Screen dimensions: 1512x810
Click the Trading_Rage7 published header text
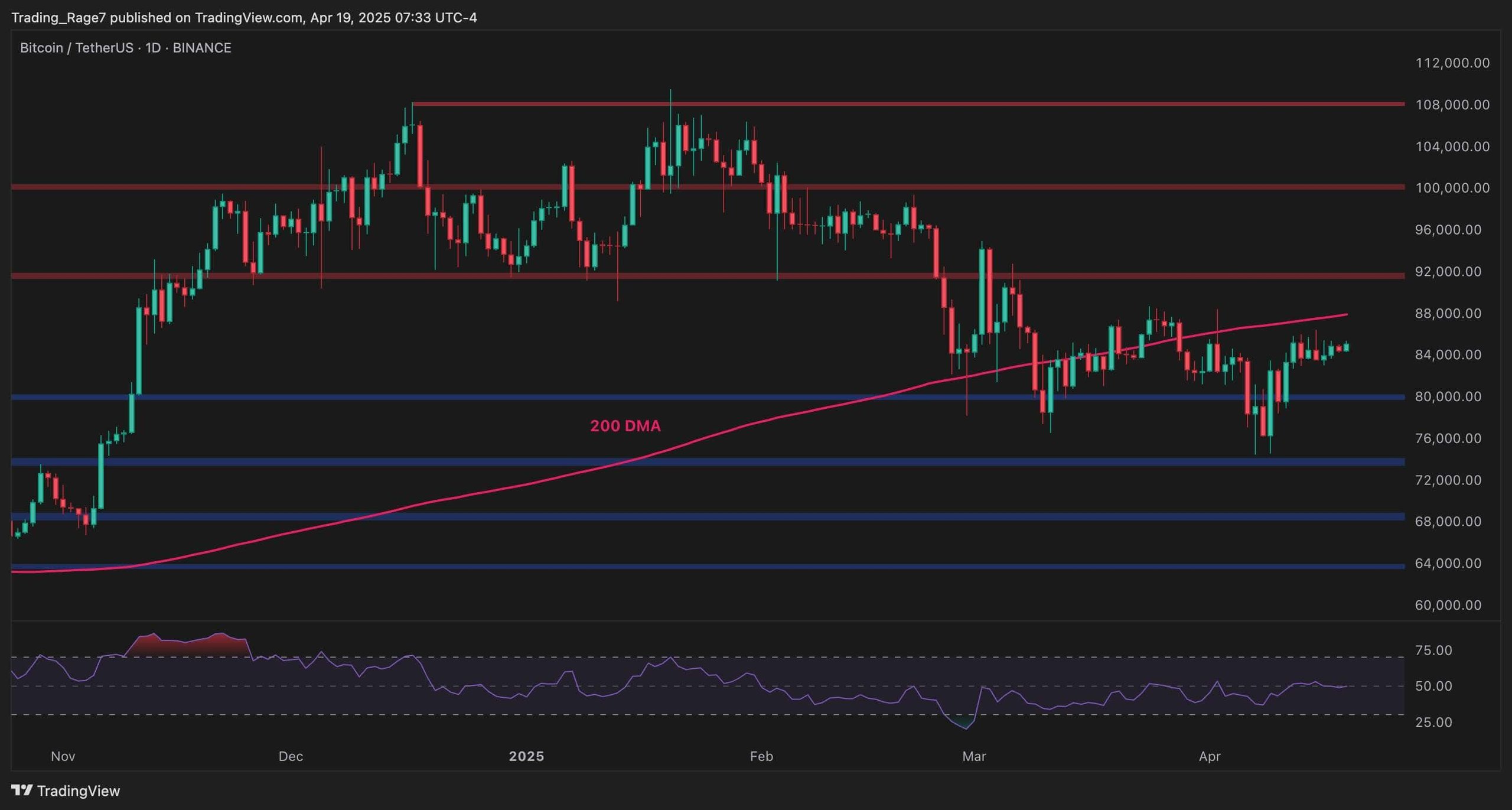click(244, 18)
